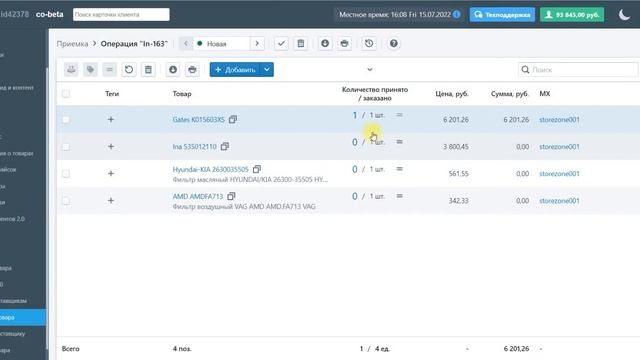Click the tags icon in table toolbar
The image size is (640, 360).
pos(90,70)
